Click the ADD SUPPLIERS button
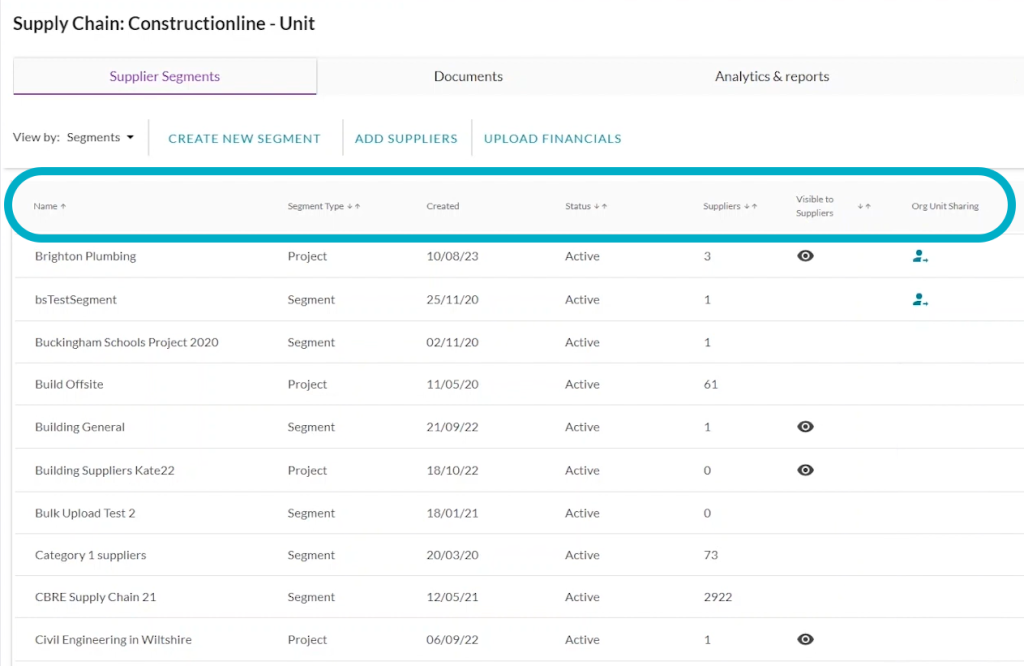The width and height of the screenshot is (1024, 666). (406, 138)
